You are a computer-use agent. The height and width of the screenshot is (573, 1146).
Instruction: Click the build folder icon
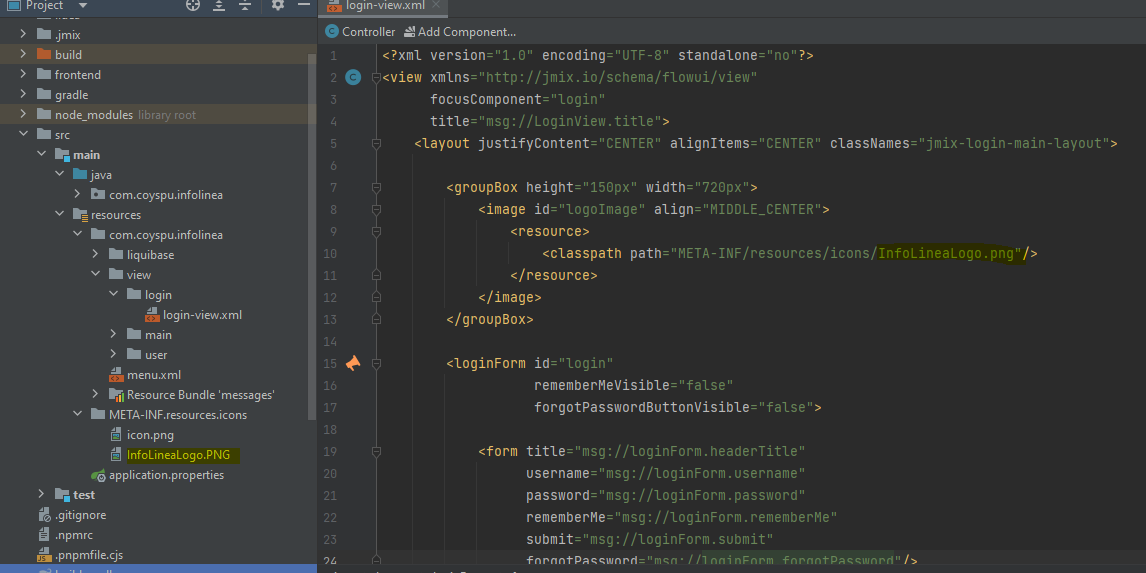[x=44, y=54]
